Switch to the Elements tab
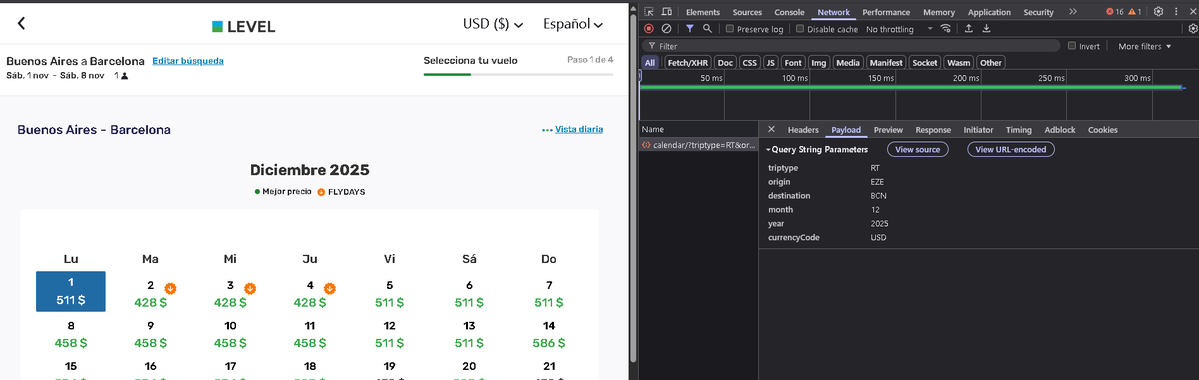1199x380 pixels. [703, 12]
